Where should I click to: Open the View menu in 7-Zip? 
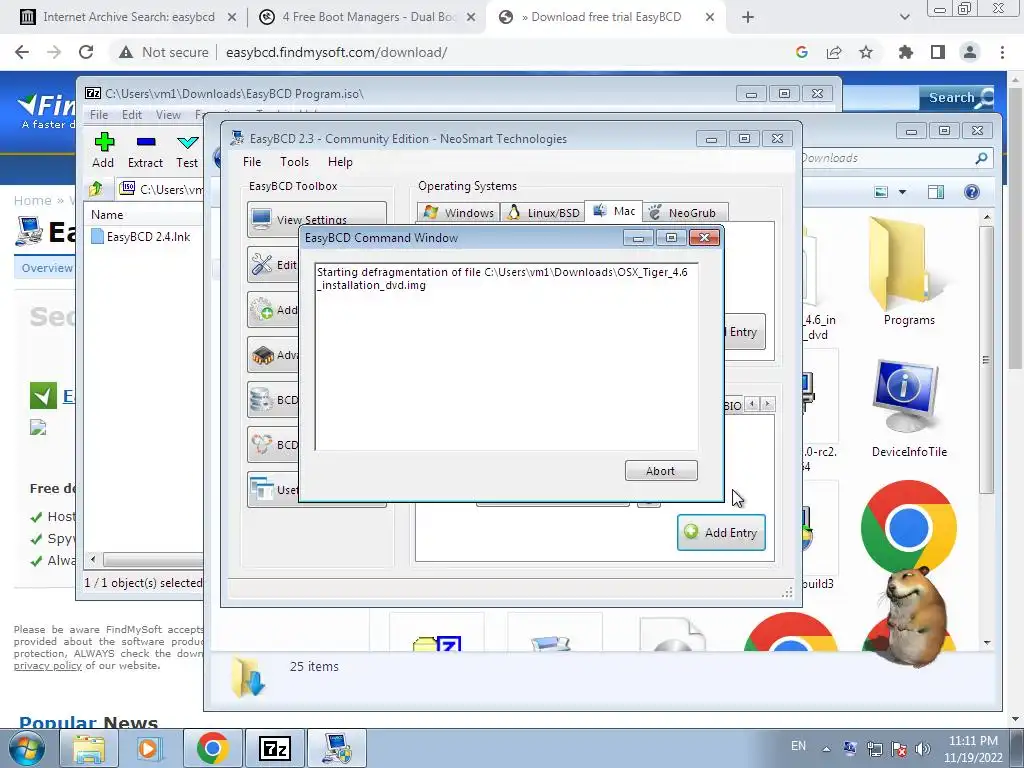(x=168, y=115)
